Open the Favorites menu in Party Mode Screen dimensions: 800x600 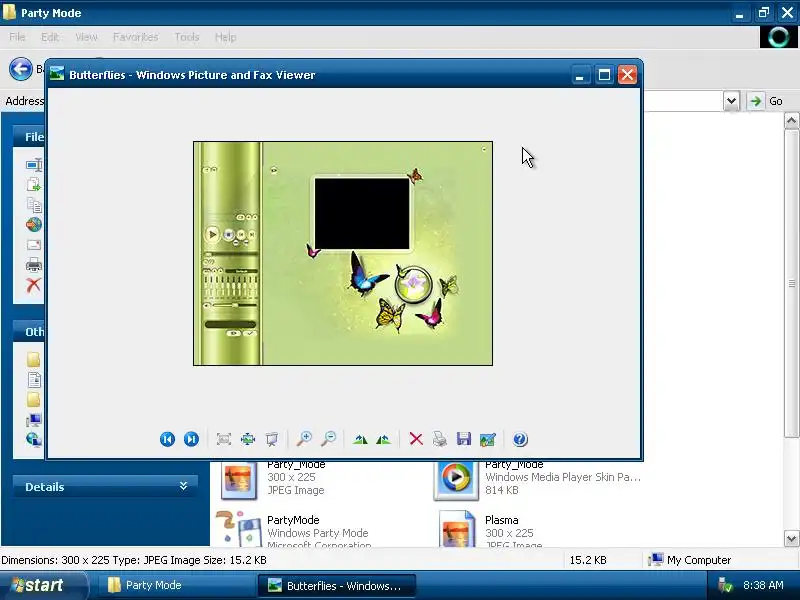[136, 37]
